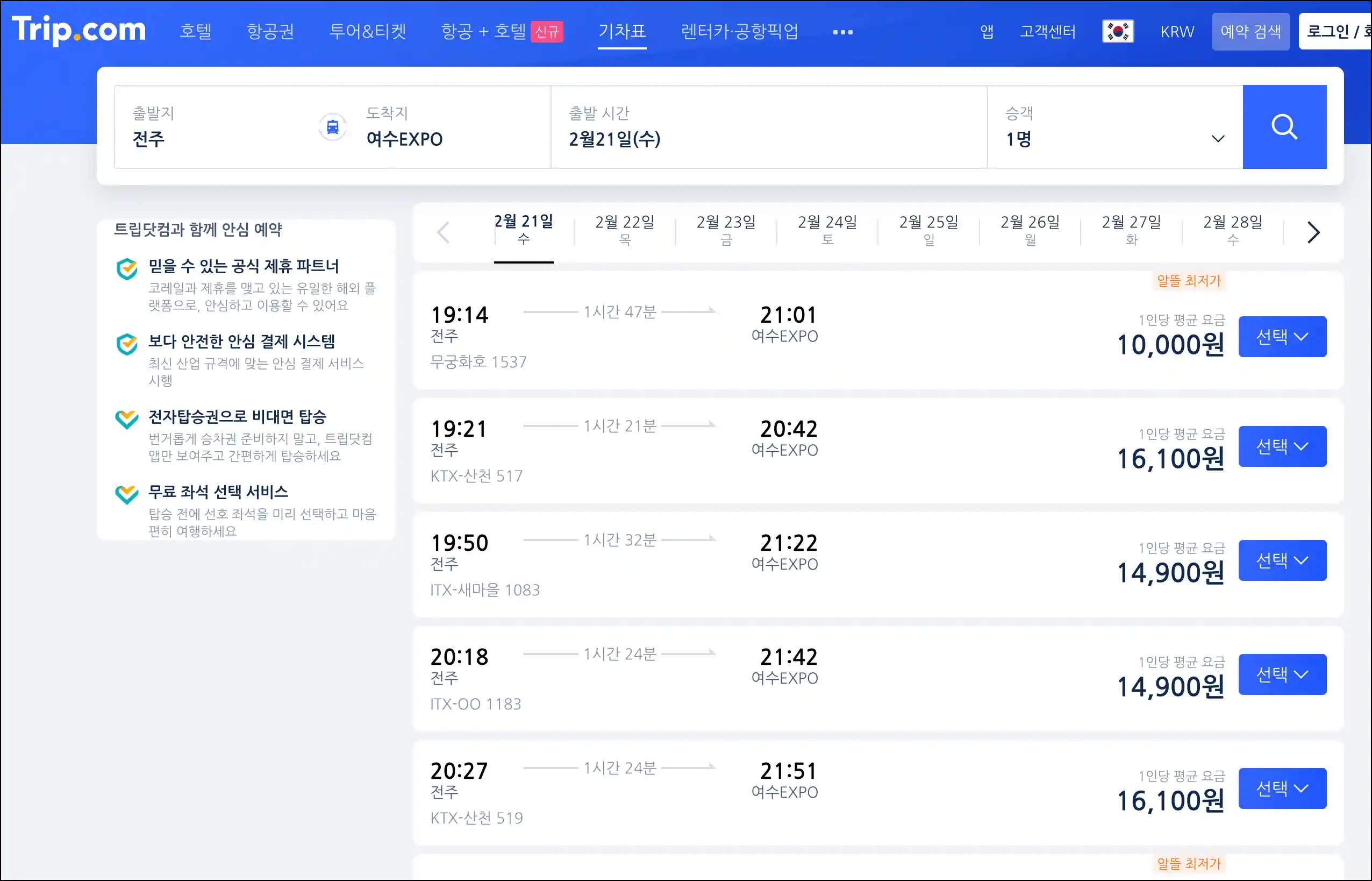1372x881 pixels.
Task: Change the KRW currency
Action: coord(1177,31)
